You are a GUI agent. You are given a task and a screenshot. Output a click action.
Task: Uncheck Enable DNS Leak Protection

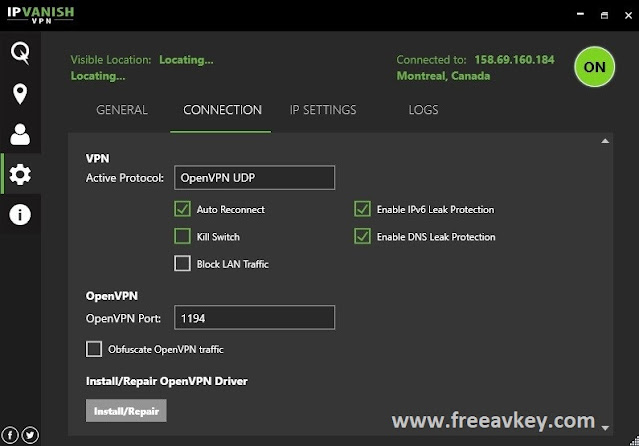(362, 236)
